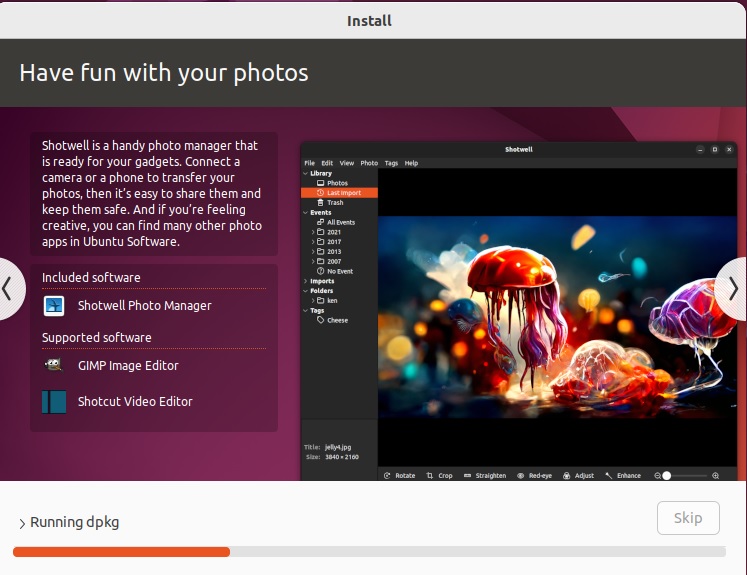747x575 pixels.
Task: Expand the Running dpkg details
Action: click(x=22, y=523)
